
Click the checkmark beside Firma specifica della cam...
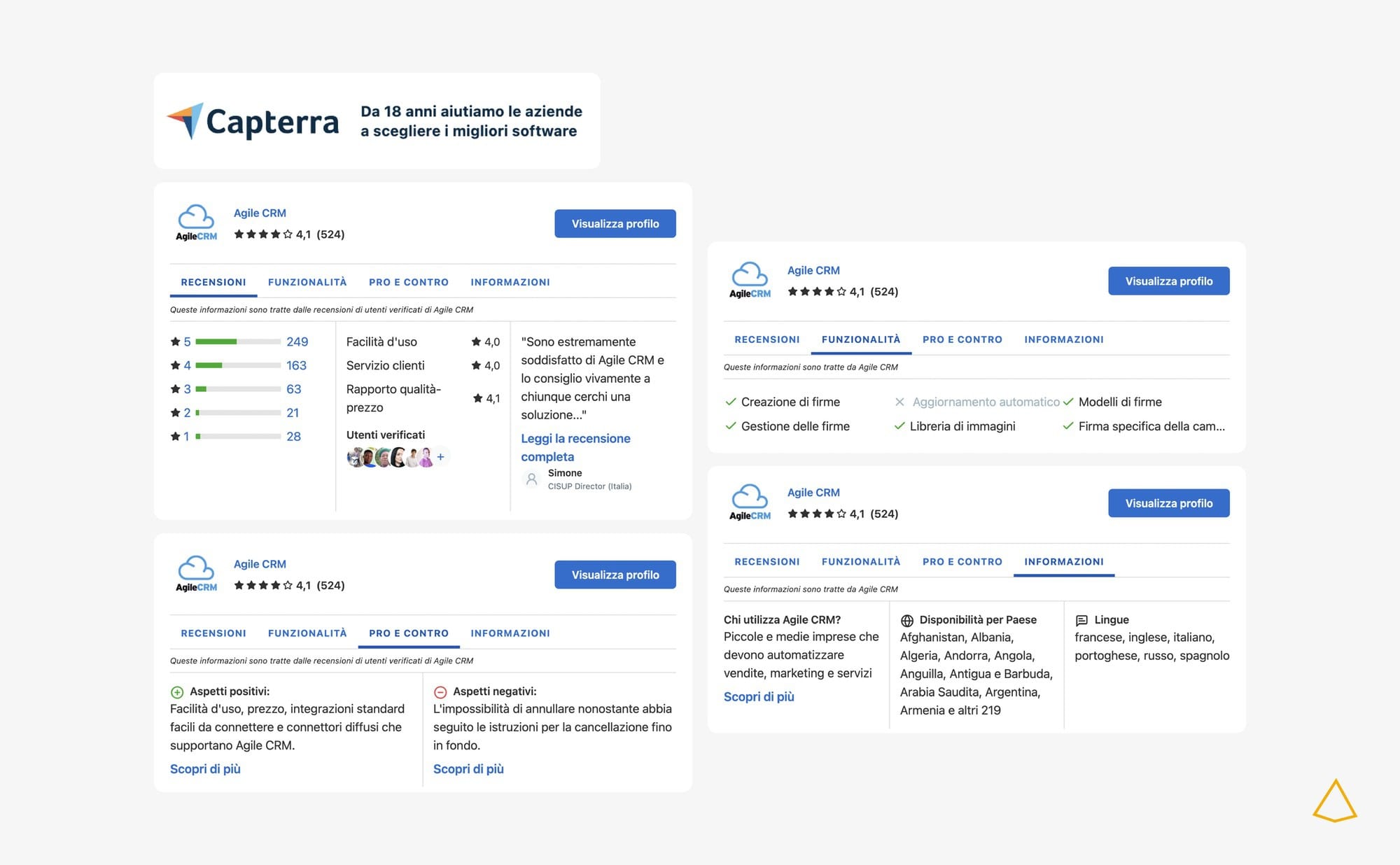point(1068,426)
